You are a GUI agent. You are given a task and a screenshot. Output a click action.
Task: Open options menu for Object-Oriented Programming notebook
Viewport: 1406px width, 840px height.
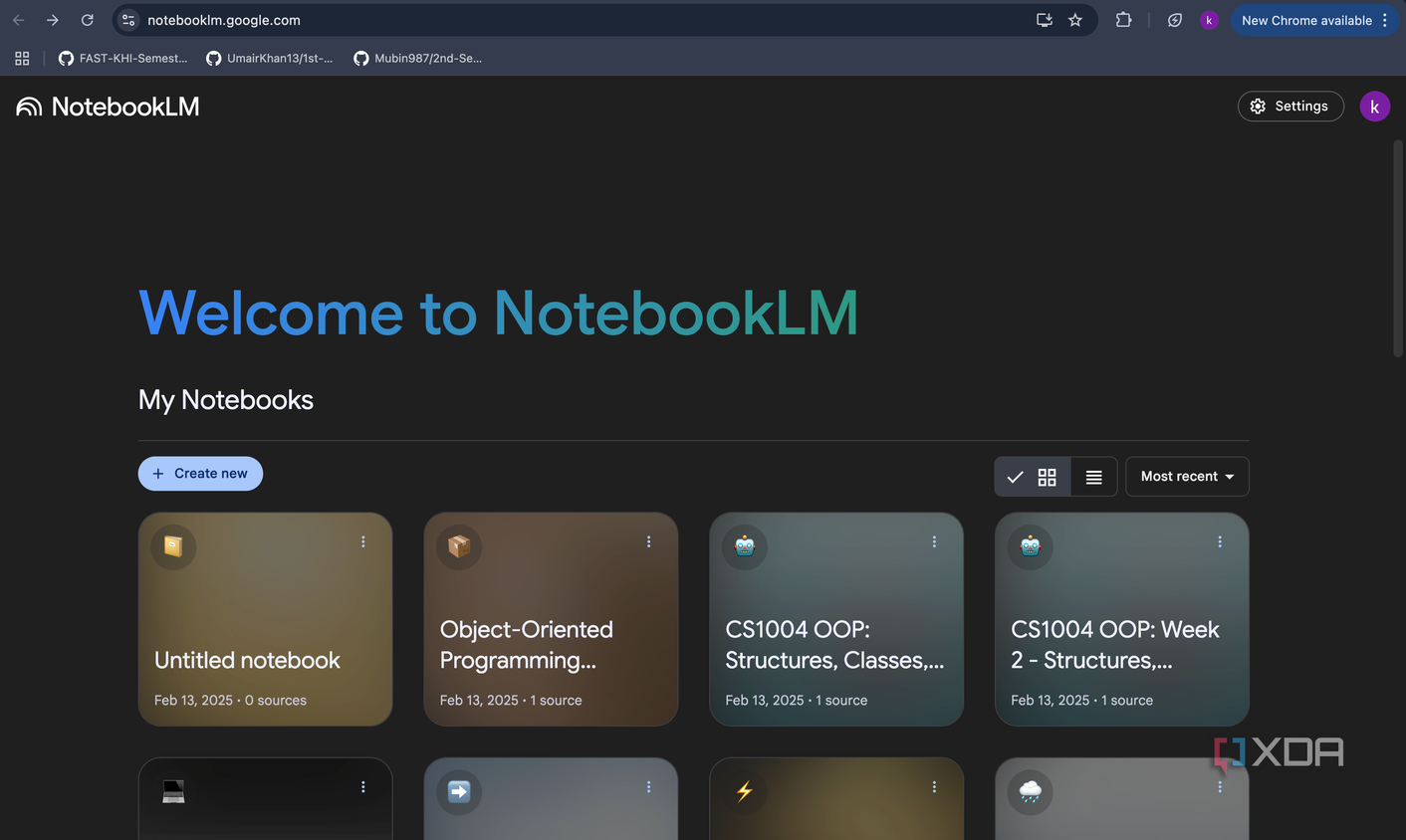click(x=648, y=541)
